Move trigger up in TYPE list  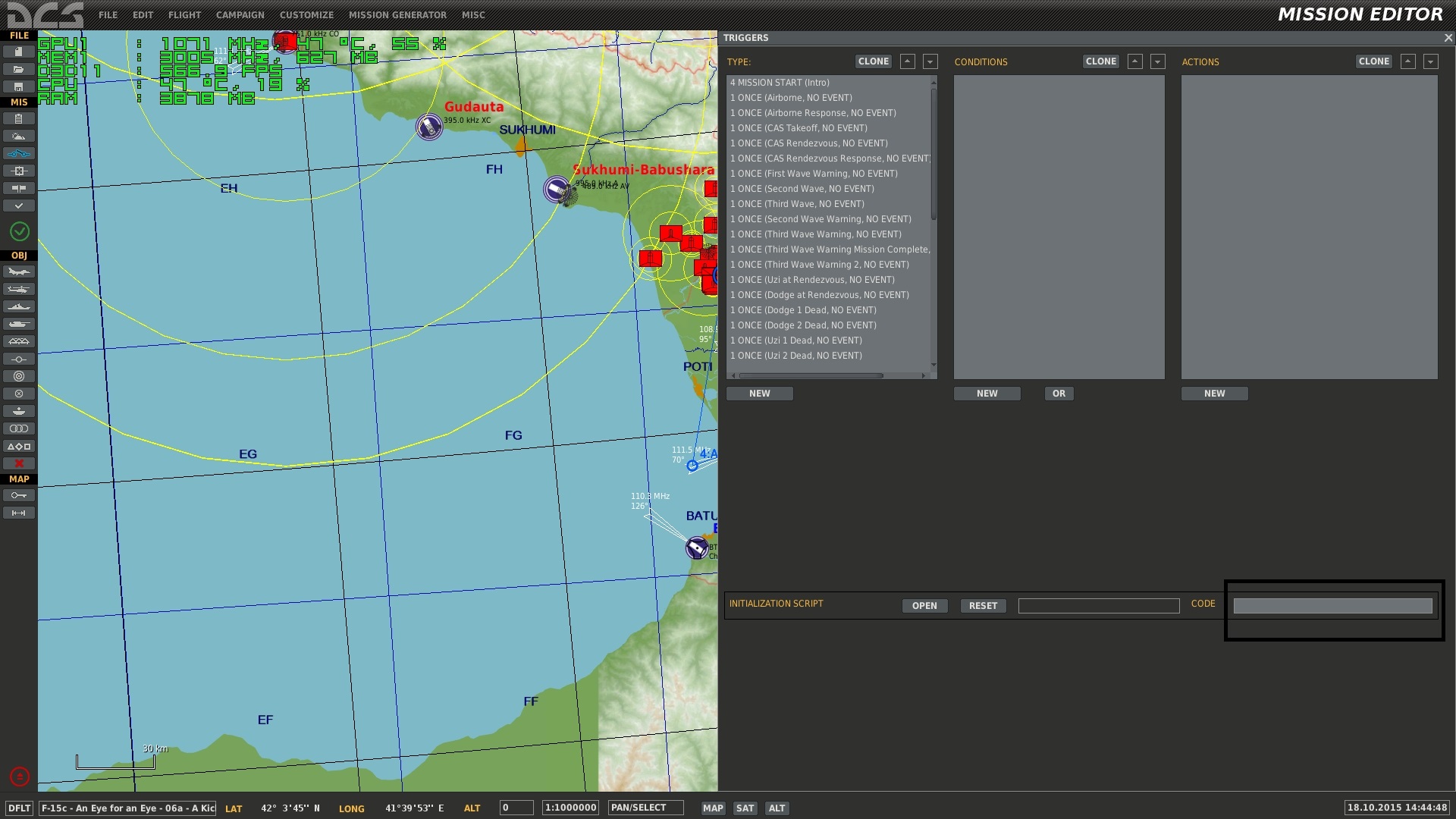[x=907, y=61]
